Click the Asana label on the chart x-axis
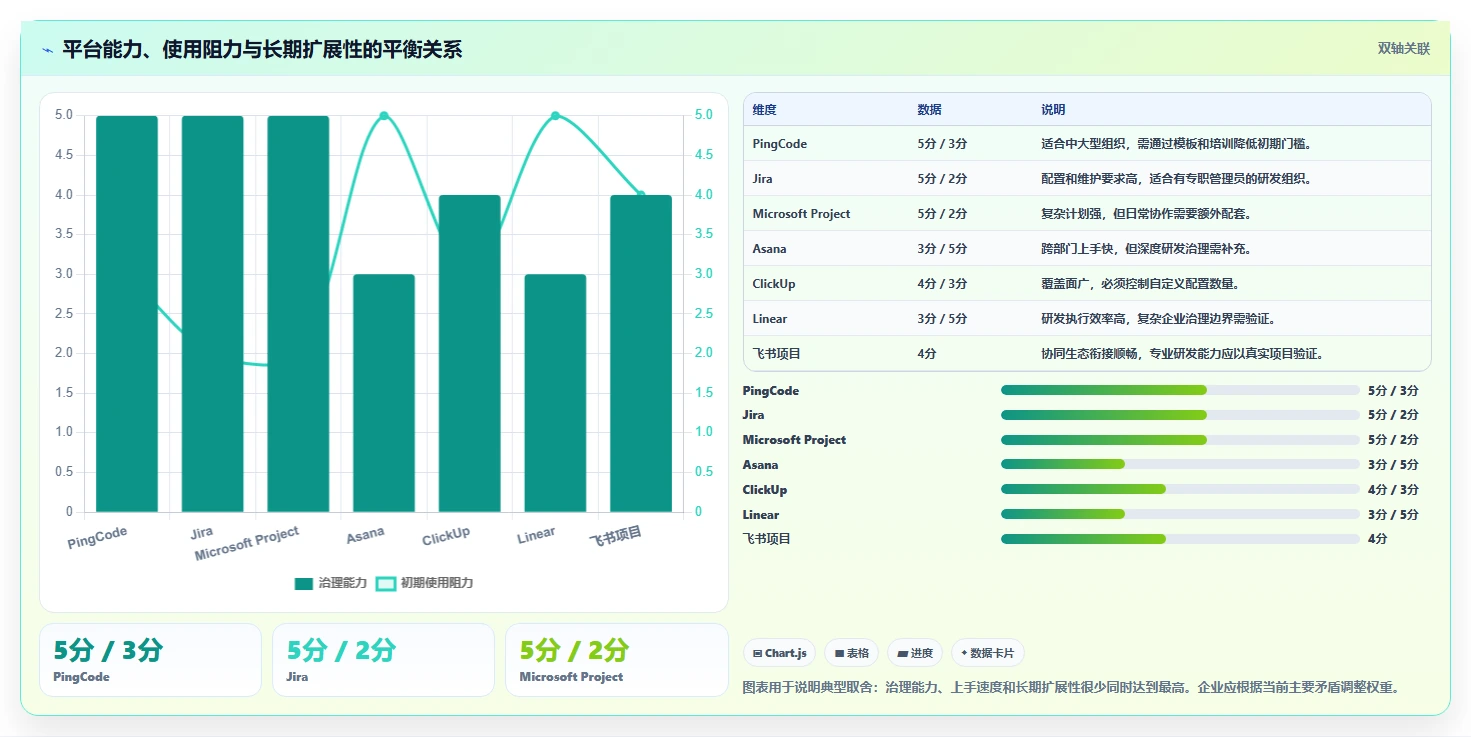The width and height of the screenshot is (1471, 737). click(x=365, y=535)
